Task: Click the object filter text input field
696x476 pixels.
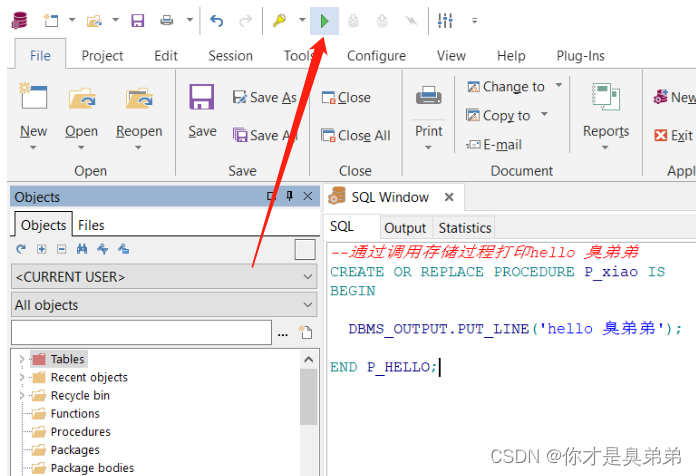Action: click(141, 332)
